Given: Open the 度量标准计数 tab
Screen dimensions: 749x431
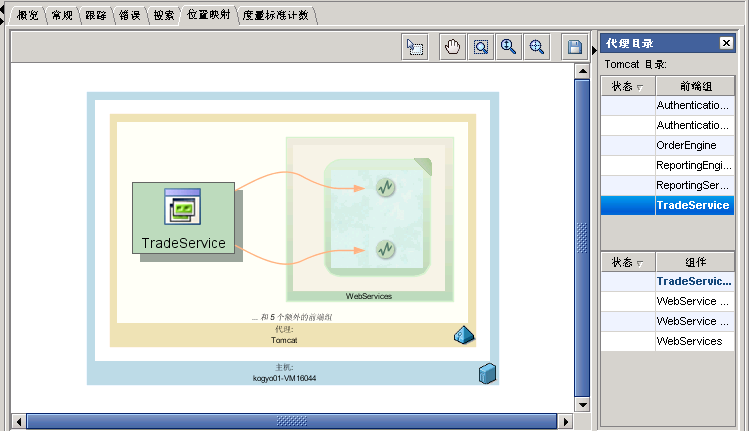Looking at the screenshot, I should click(276, 15).
